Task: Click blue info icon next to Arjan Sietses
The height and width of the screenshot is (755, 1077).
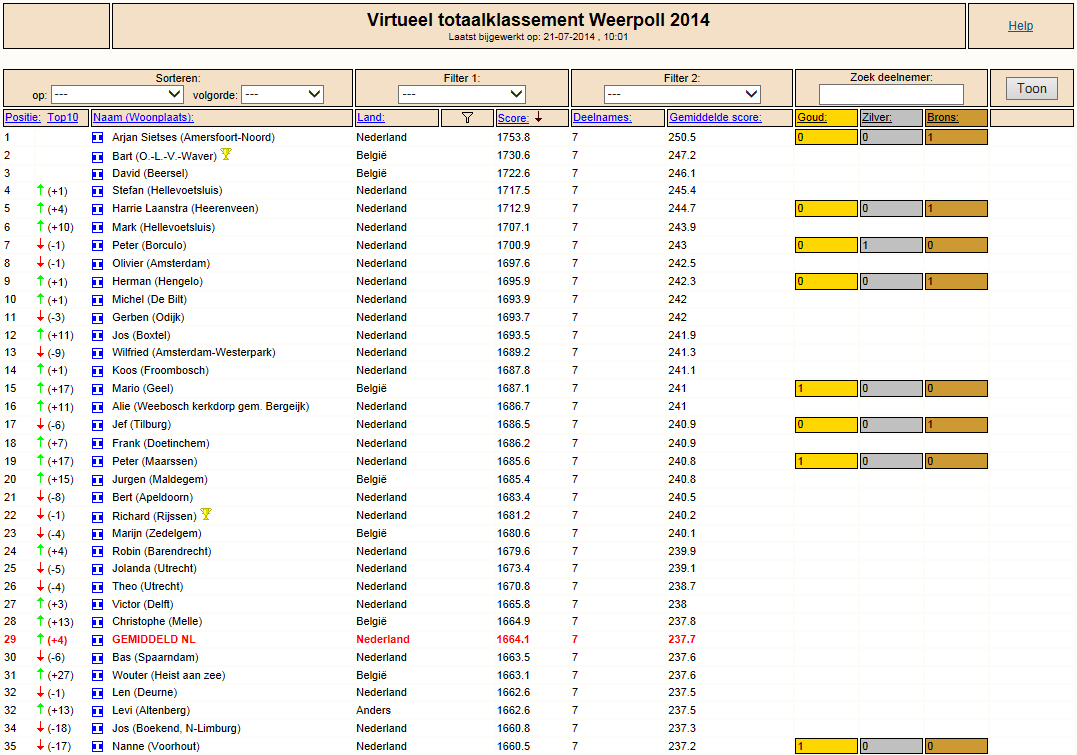Action: point(98,137)
